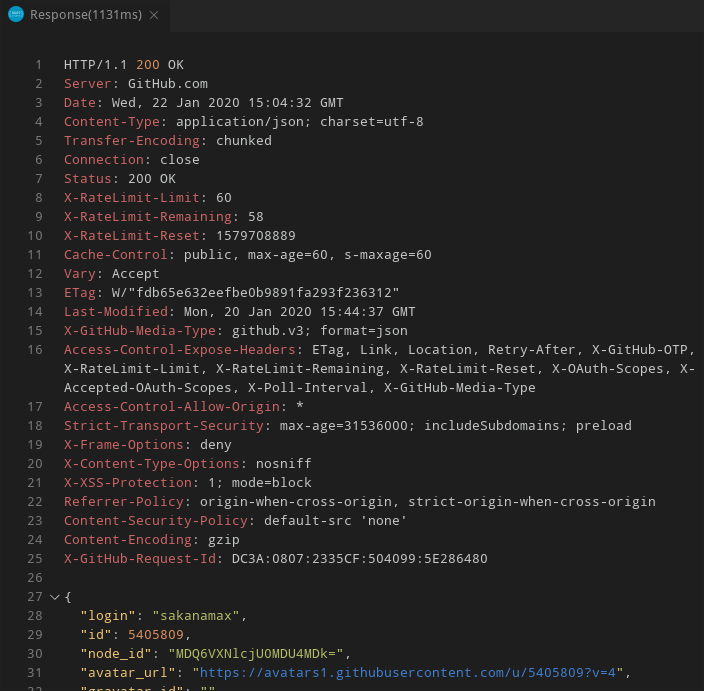Open the avatars1.githubusercontent.com avatar URL link
Screen dimensions: 704x691
[408, 673]
